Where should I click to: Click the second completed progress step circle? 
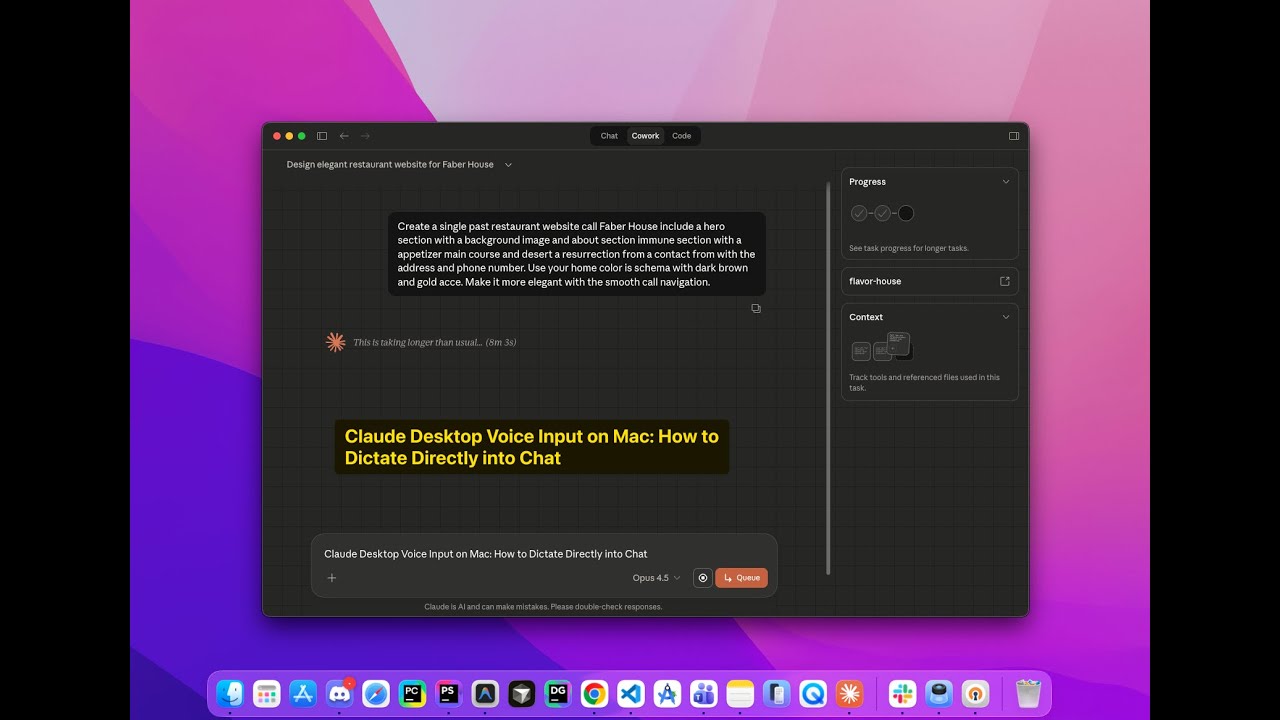tap(882, 213)
